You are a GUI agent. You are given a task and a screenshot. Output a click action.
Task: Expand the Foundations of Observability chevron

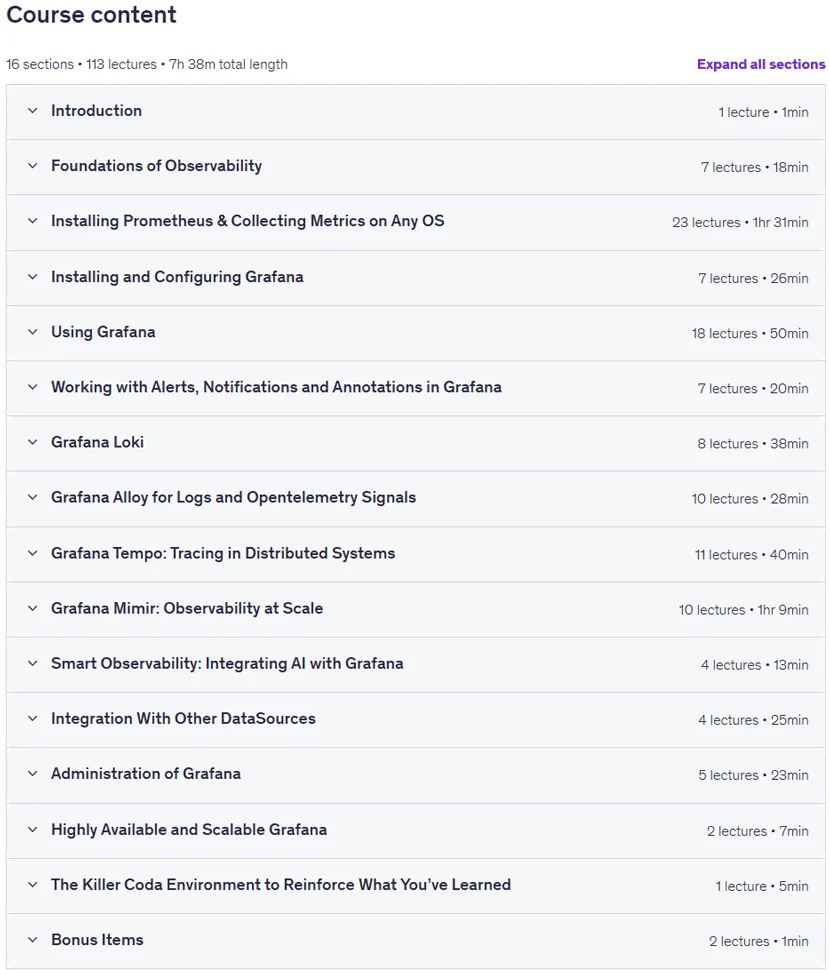click(x=32, y=166)
